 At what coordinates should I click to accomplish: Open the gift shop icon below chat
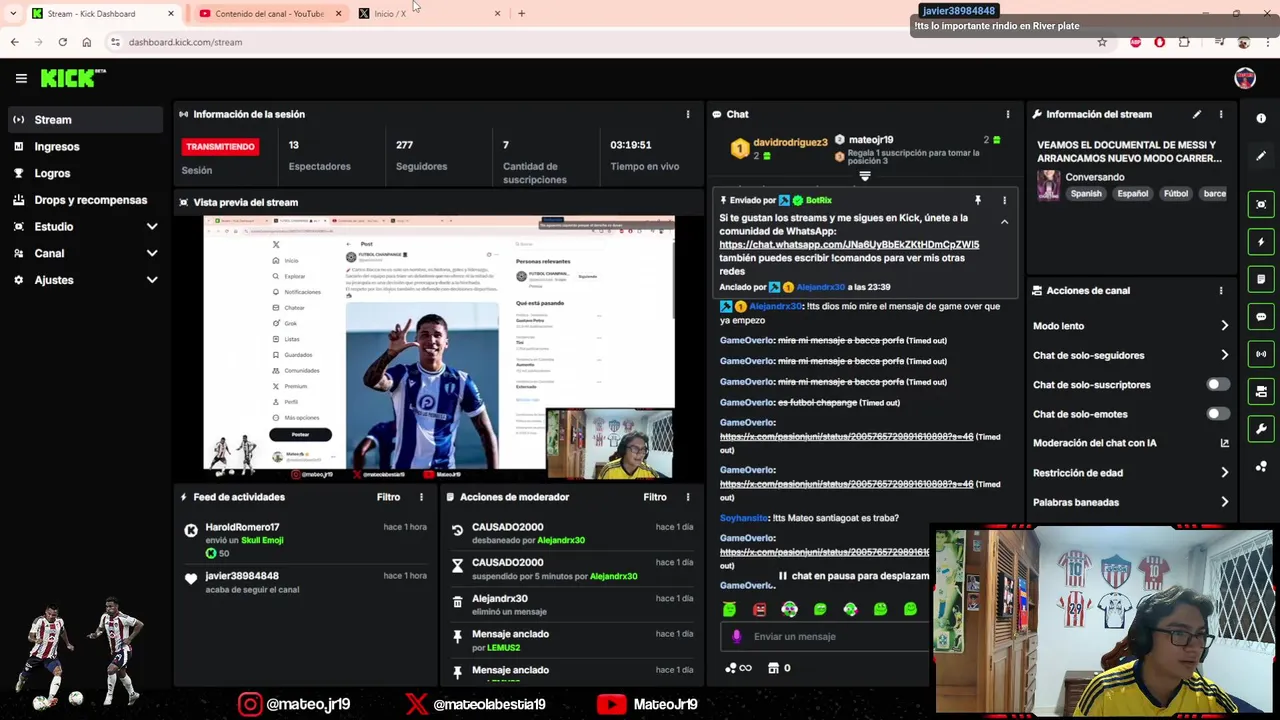pos(773,668)
